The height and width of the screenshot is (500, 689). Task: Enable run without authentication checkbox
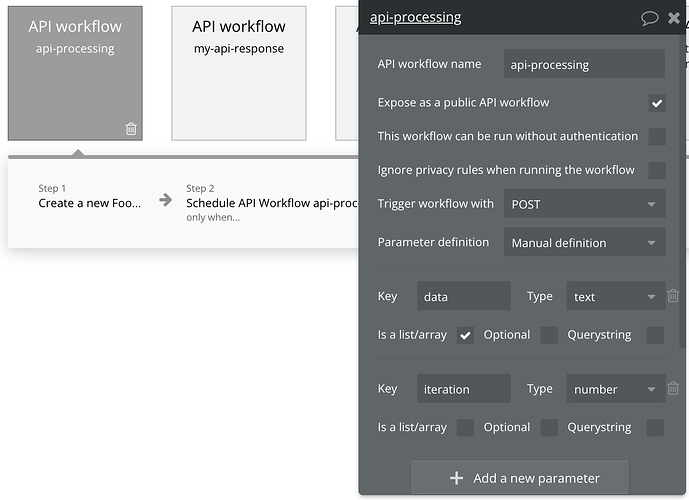tap(657, 137)
